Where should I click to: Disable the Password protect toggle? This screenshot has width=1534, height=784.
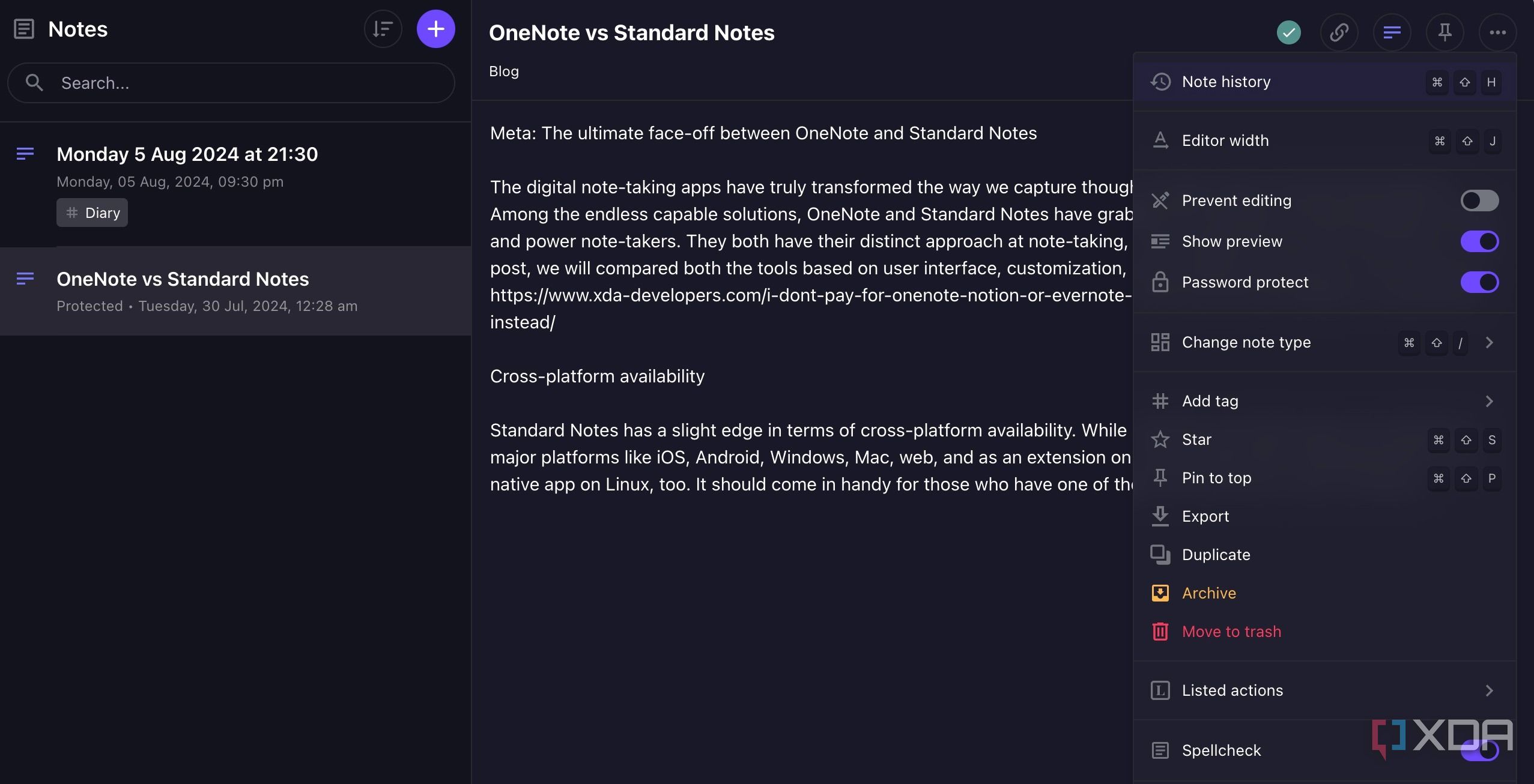(1479, 282)
